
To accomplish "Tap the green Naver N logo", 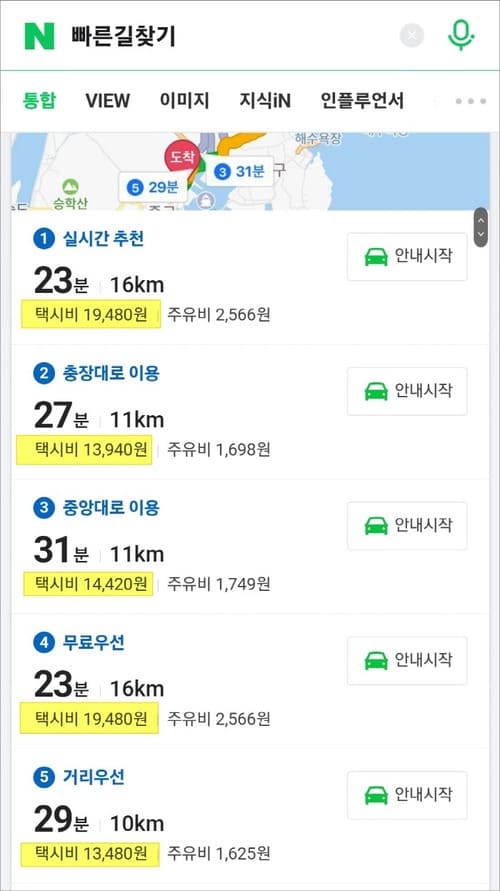I will point(39,36).
